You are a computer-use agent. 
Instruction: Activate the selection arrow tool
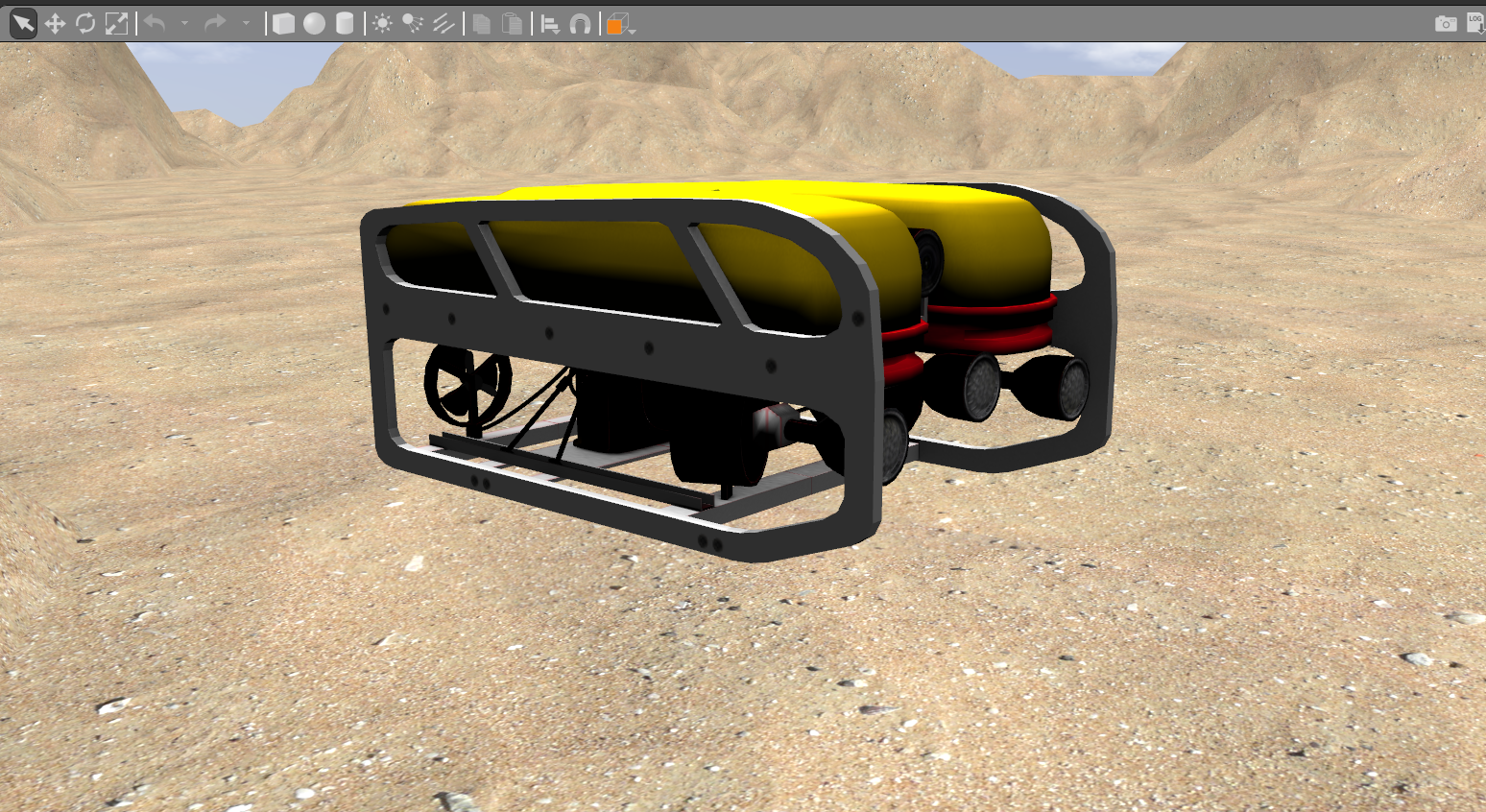point(23,23)
